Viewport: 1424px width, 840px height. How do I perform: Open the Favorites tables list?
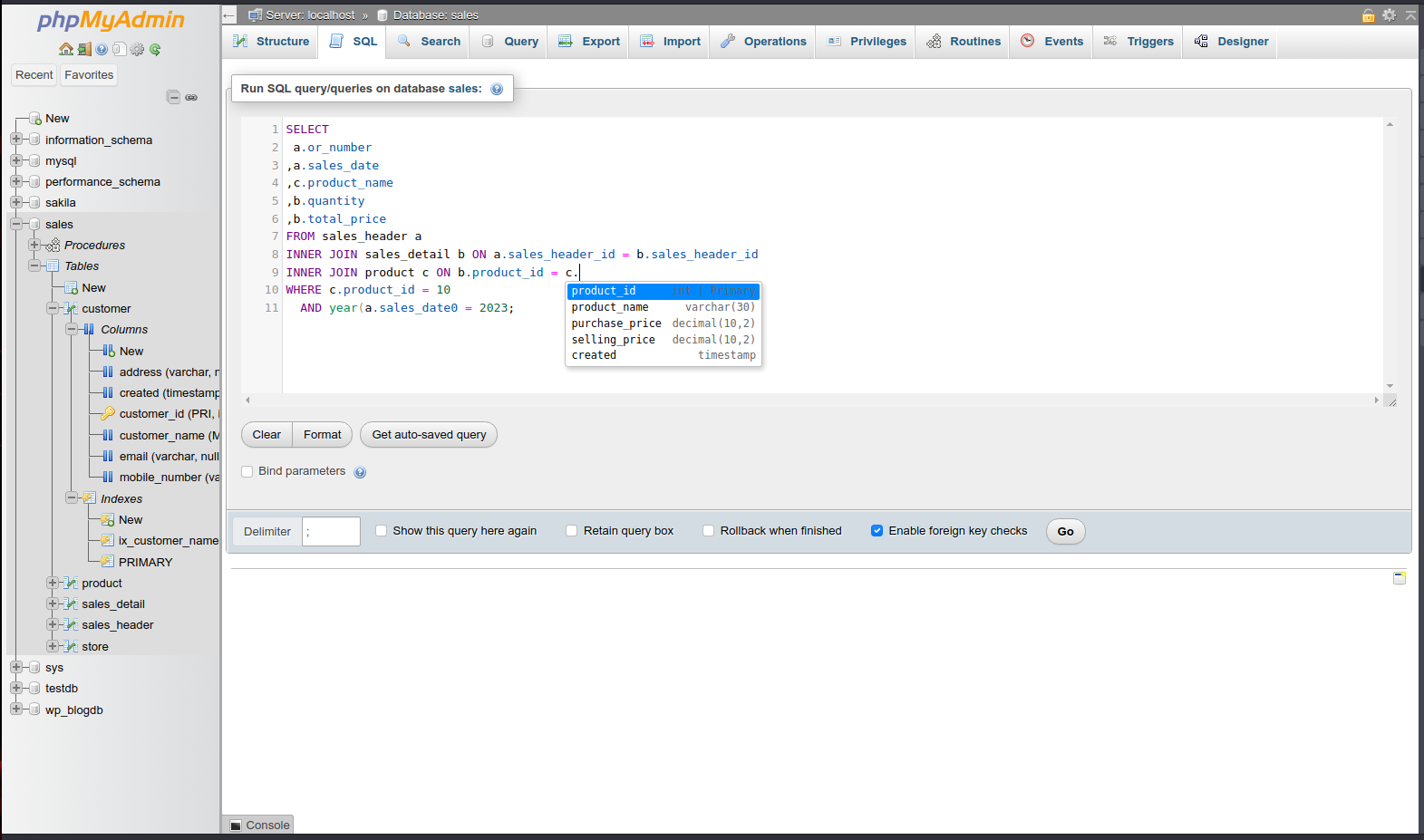point(89,75)
